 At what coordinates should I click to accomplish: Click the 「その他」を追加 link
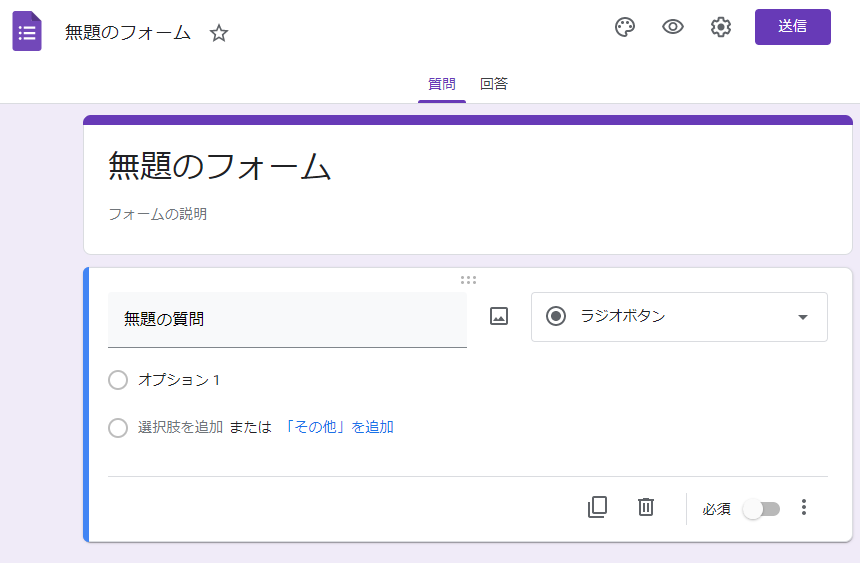339,427
